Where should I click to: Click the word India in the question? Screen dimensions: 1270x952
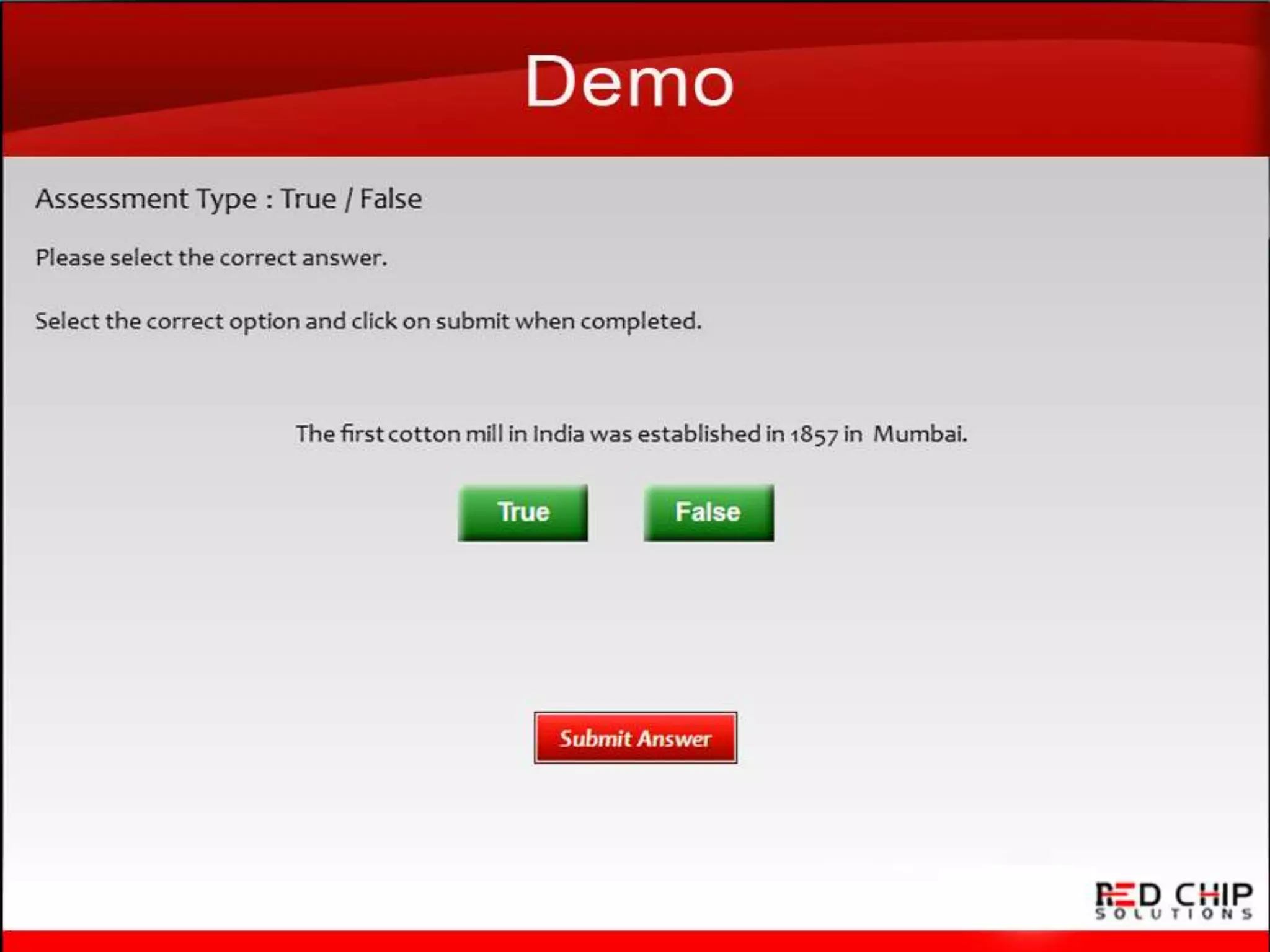tap(558, 434)
